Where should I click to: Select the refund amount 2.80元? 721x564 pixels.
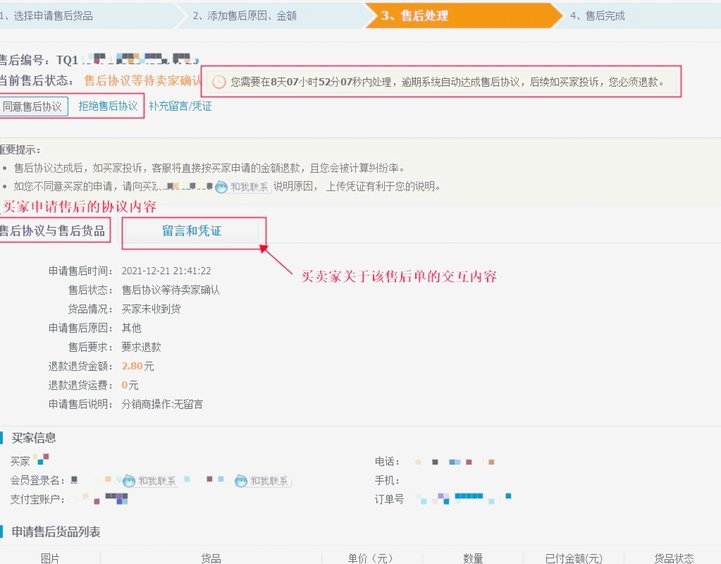(x=137, y=366)
